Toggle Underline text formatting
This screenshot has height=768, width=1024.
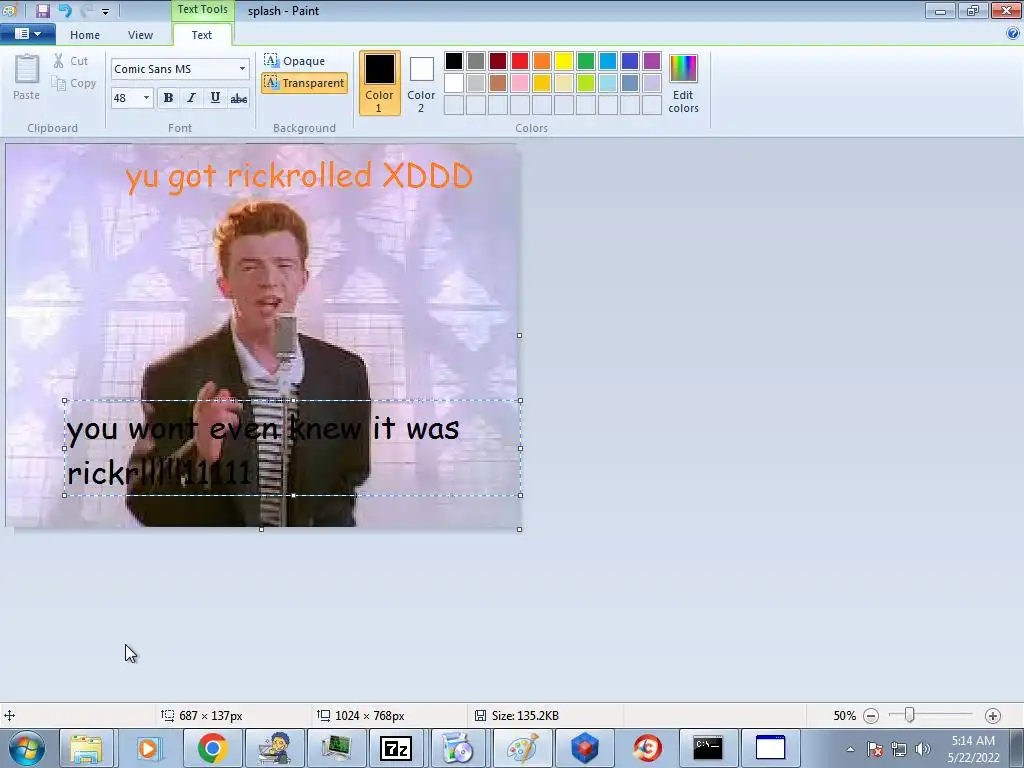(215, 98)
